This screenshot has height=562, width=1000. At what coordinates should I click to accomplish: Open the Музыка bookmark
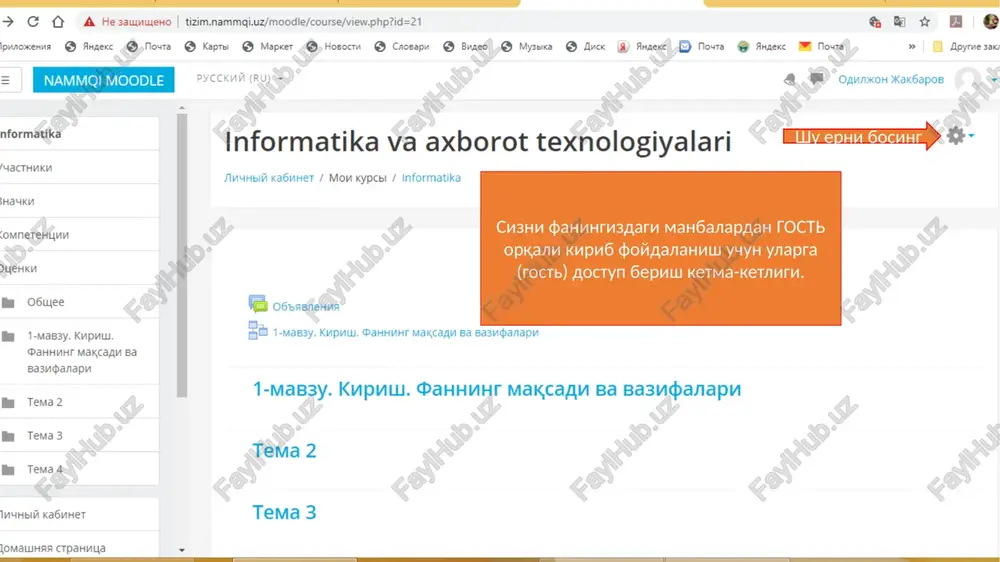527,47
